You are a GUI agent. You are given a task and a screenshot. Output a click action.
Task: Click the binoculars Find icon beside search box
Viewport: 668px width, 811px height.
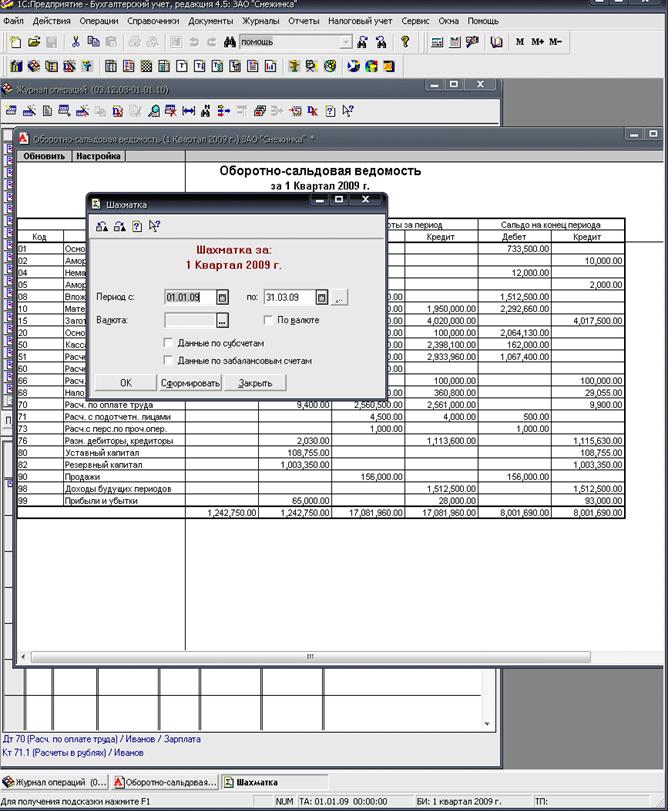tap(230, 42)
